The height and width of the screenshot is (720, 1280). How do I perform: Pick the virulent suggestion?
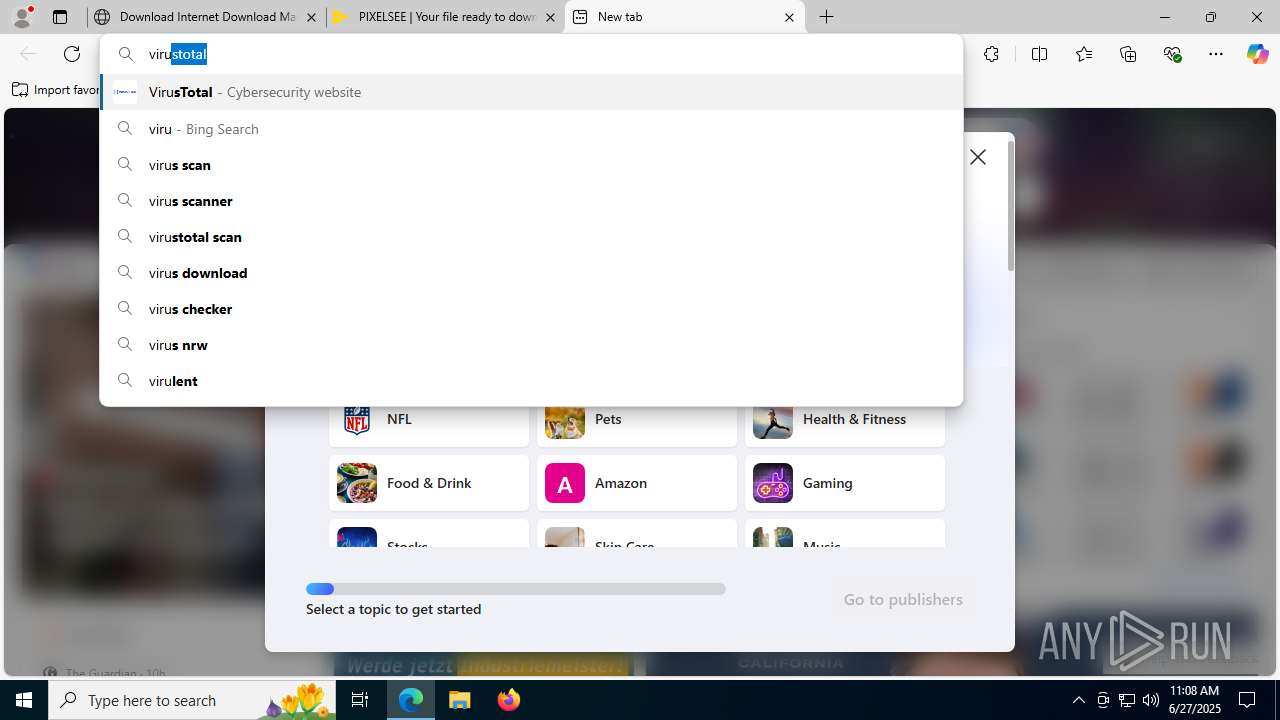pos(531,381)
